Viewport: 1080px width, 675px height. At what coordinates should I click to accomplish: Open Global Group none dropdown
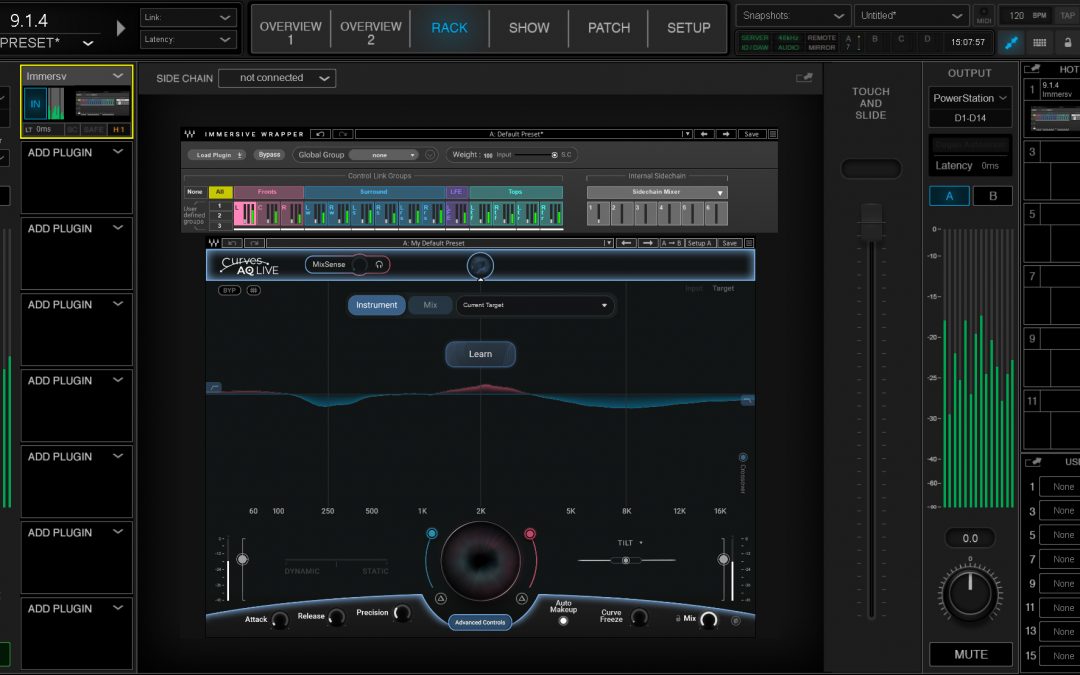(384, 155)
